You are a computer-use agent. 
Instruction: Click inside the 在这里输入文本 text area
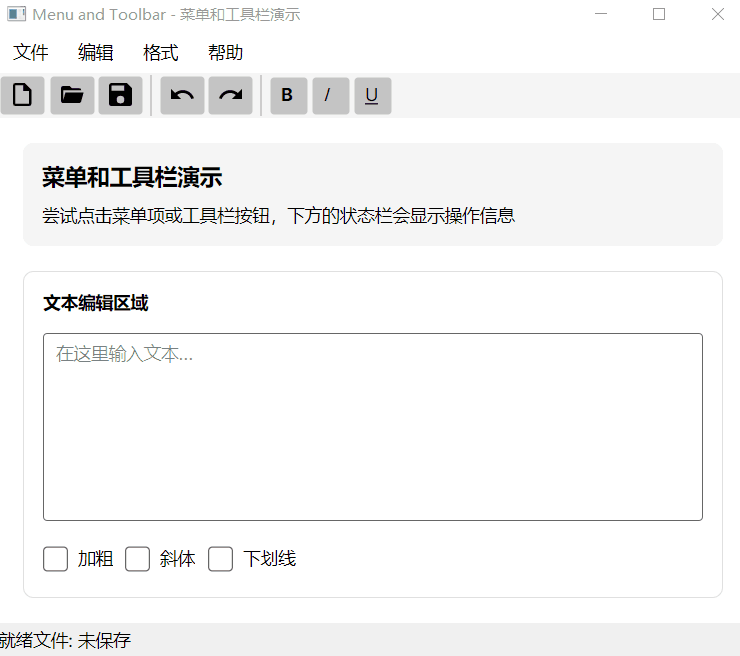coord(372,427)
